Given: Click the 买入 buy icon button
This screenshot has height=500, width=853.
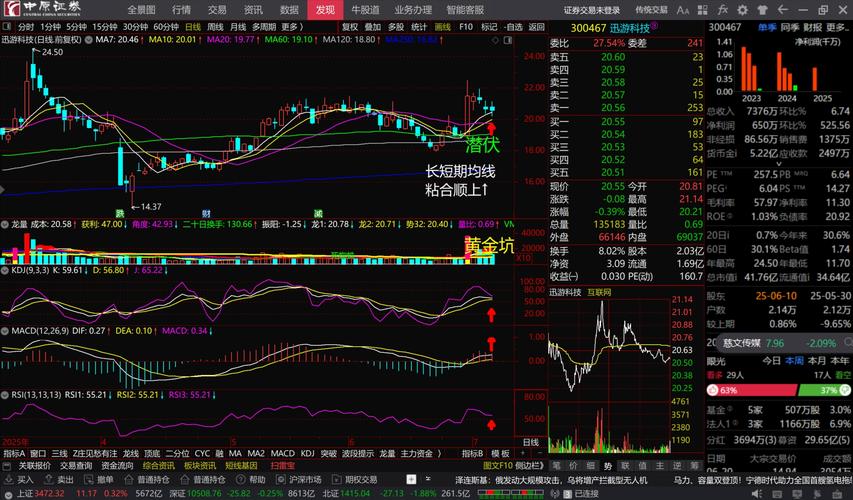Looking at the screenshot, I should click(x=18, y=479).
